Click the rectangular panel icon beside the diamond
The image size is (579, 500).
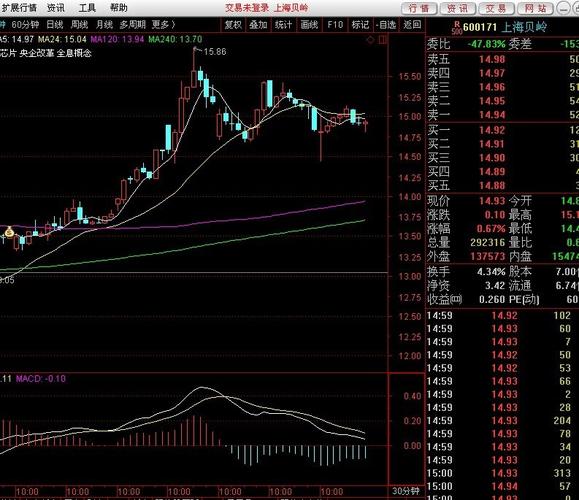[383, 40]
